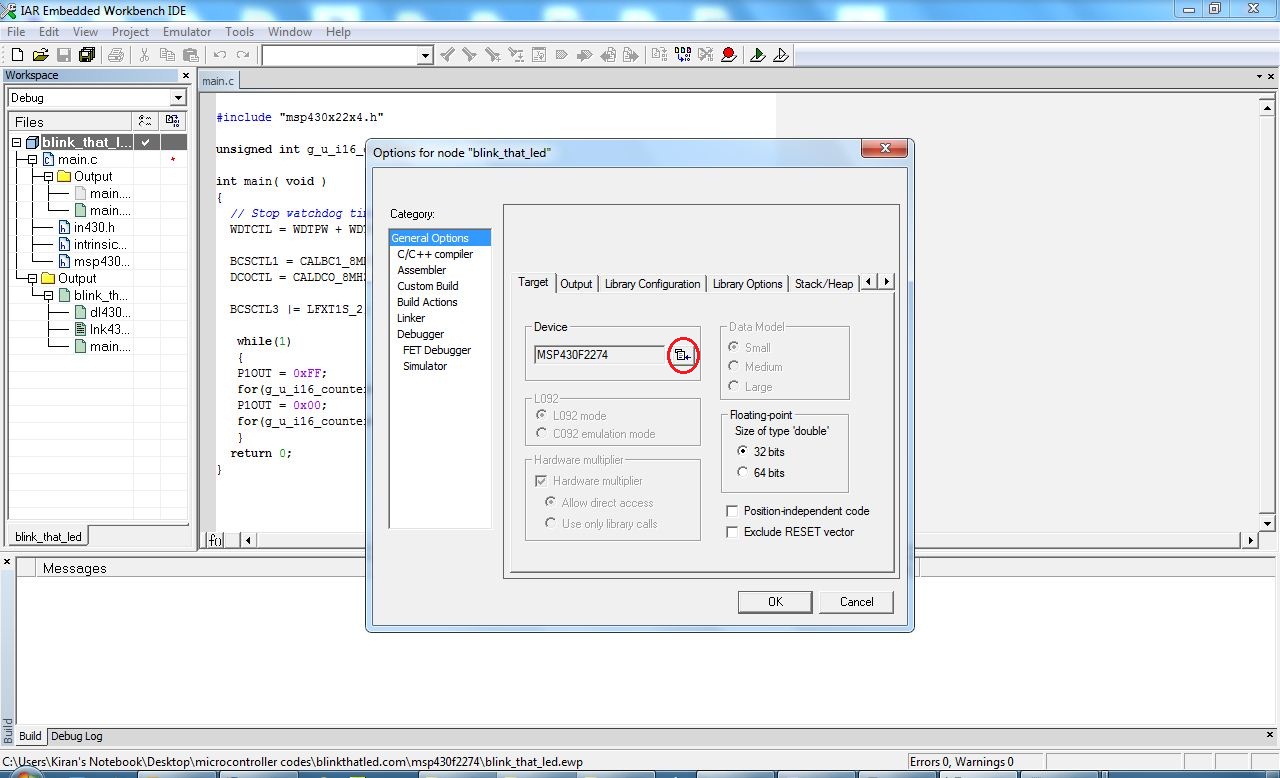Image resolution: width=1280 pixels, height=778 pixels.
Task: Click the Paste clipboard icon
Action: 190,55
